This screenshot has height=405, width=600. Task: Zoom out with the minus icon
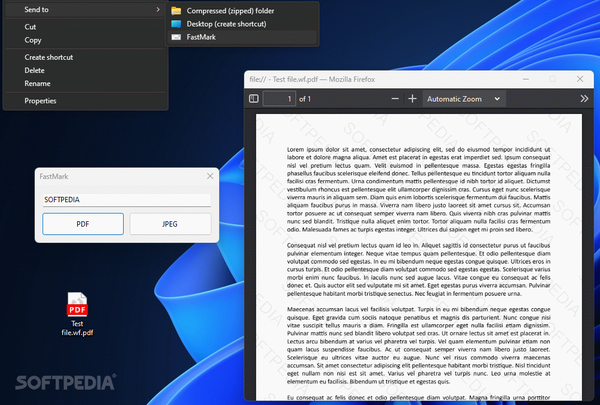(395, 99)
